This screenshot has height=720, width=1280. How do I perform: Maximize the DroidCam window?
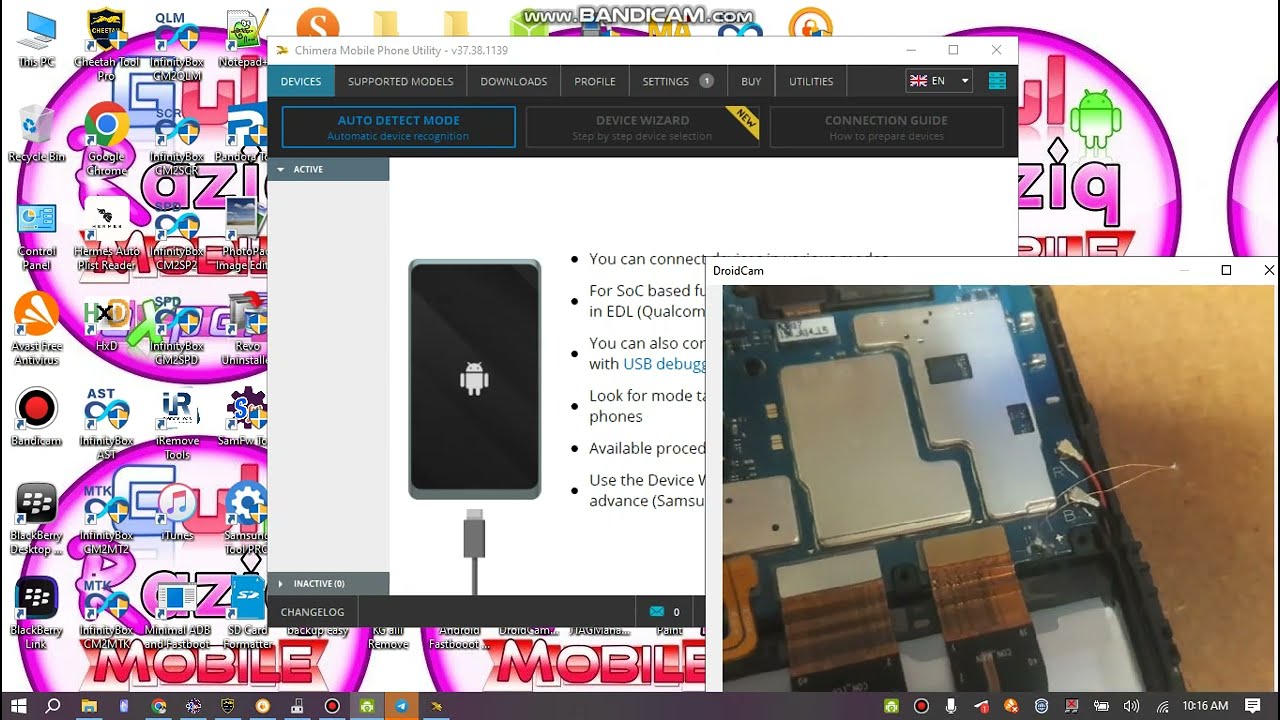pyautogui.click(x=1227, y=270)
